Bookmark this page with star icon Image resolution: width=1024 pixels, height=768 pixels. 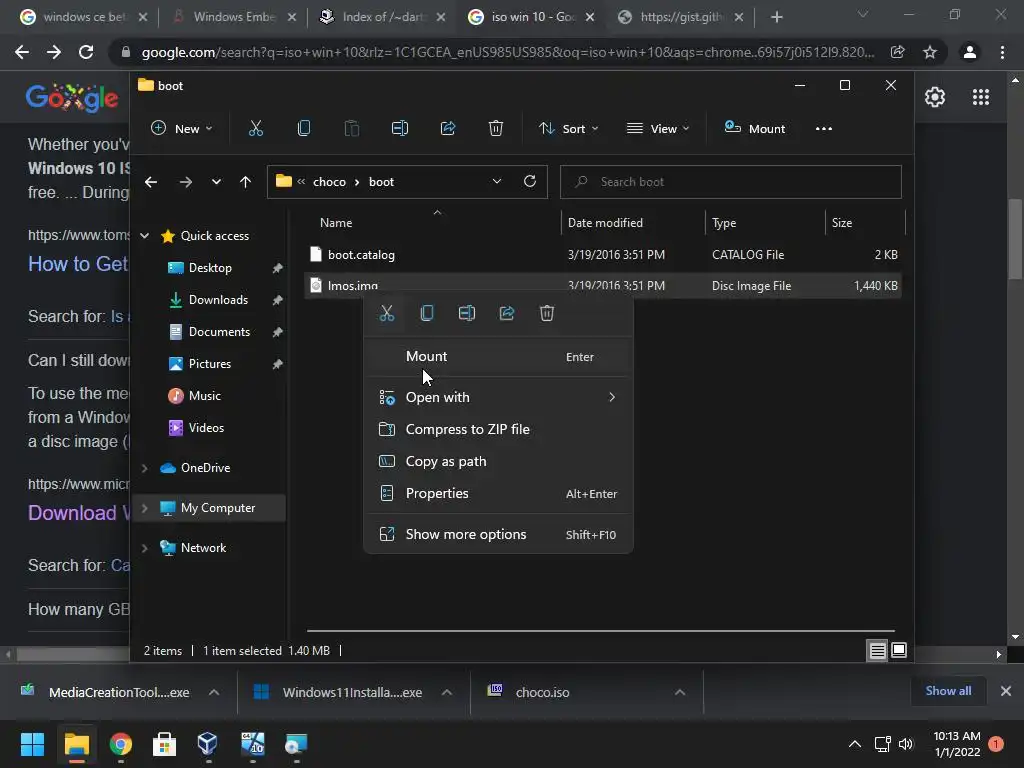coord(930,52)
